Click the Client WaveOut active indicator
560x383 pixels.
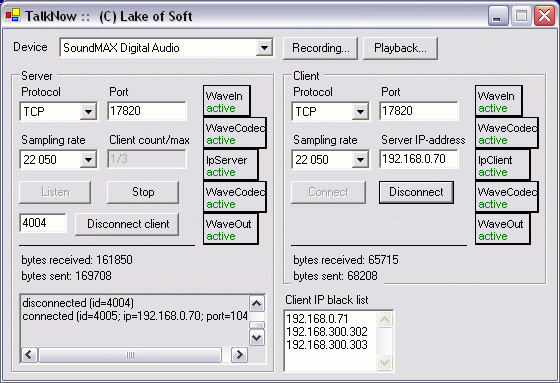(x=502, y=229)
